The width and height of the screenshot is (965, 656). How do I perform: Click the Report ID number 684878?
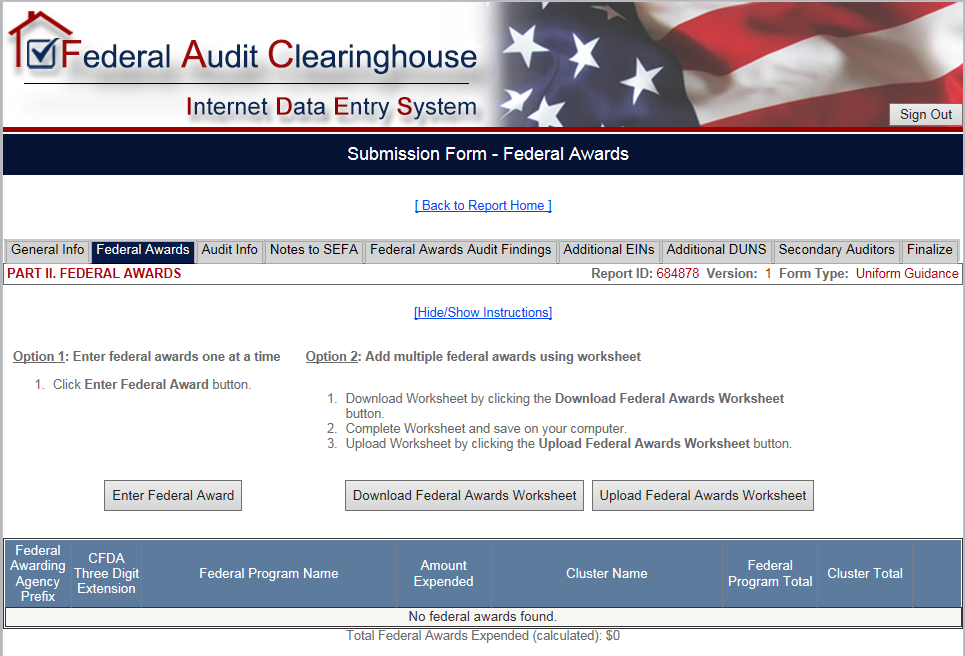tap(678, 274)
